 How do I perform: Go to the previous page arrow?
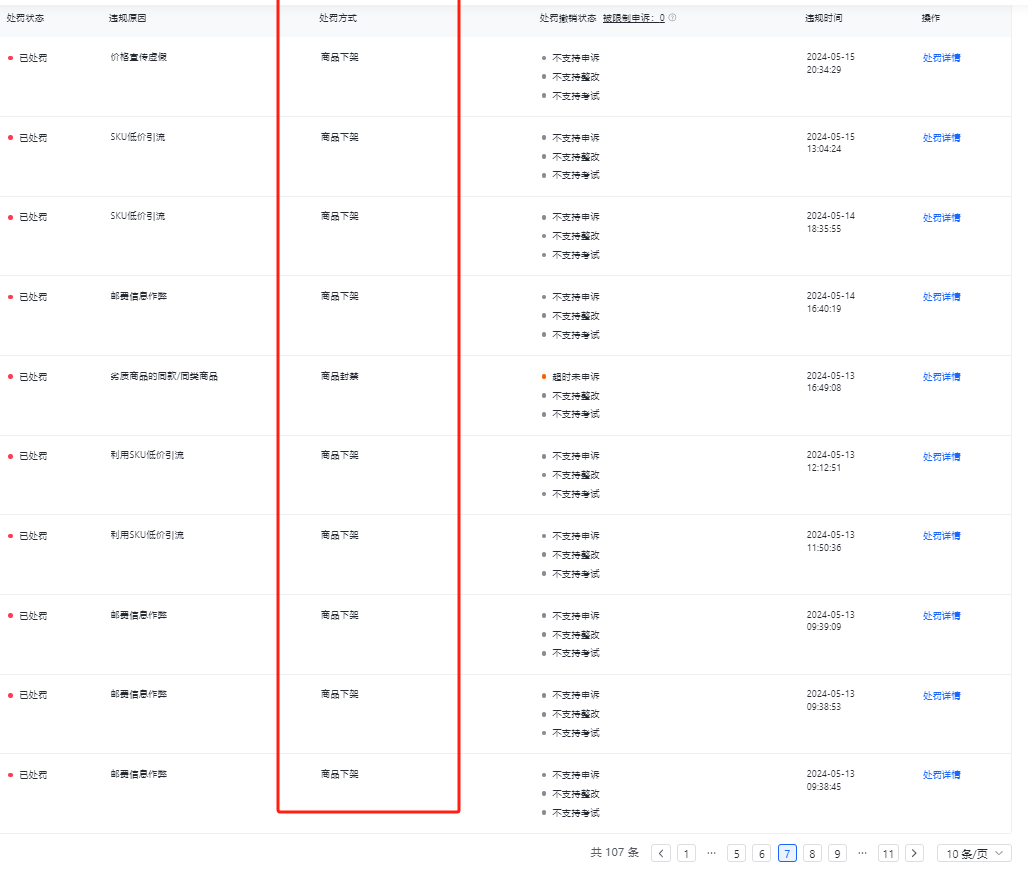pos(661,853)
